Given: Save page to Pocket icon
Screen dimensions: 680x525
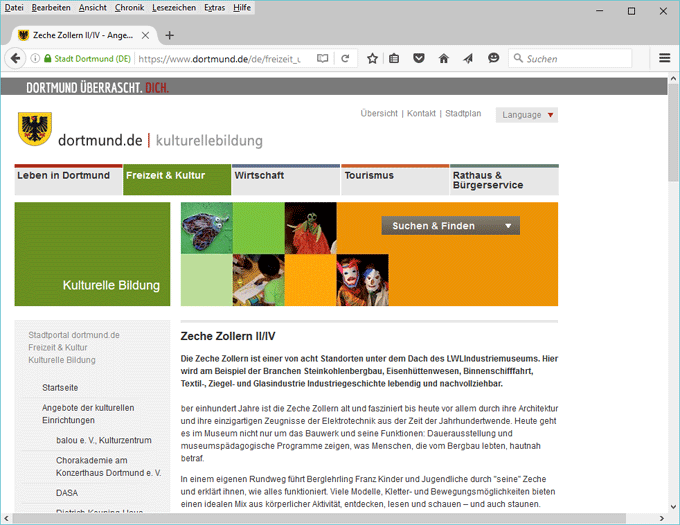Looking at the screenshot, I should 418,58.
